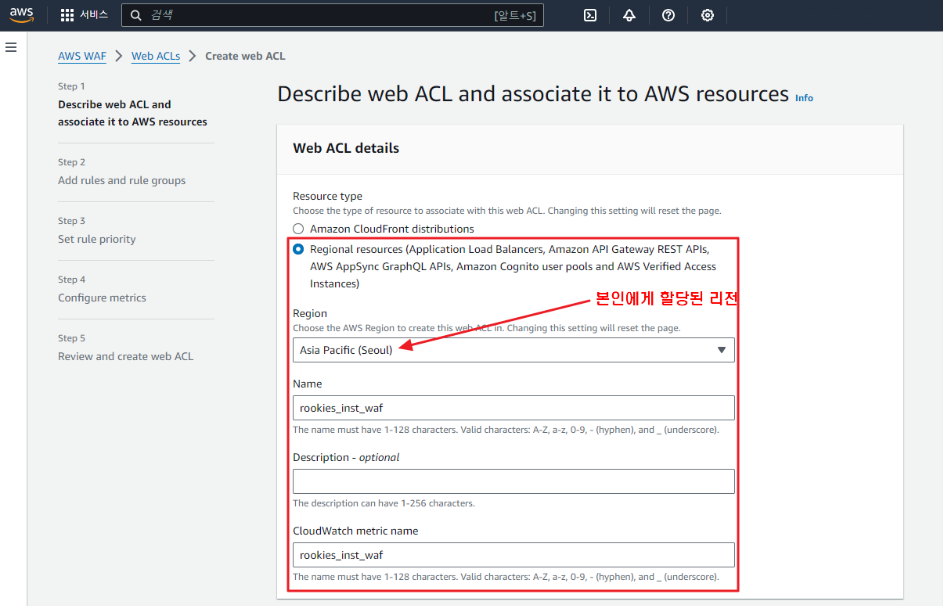Select Step 5 Review and create web ACL
This screenshot has width=943, height=611.
pos(126,356)
